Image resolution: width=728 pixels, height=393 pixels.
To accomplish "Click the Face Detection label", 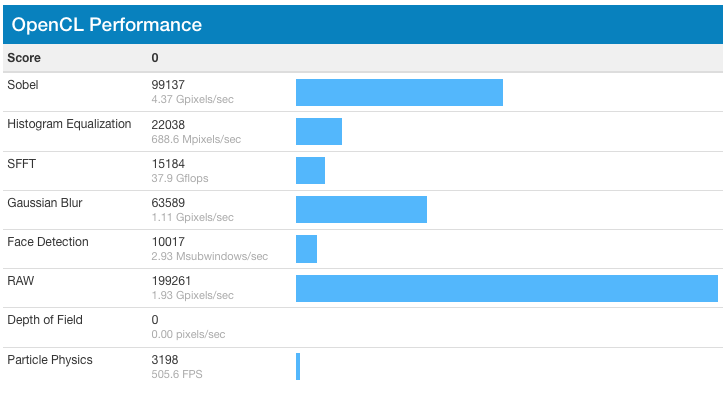I will 48,242.
